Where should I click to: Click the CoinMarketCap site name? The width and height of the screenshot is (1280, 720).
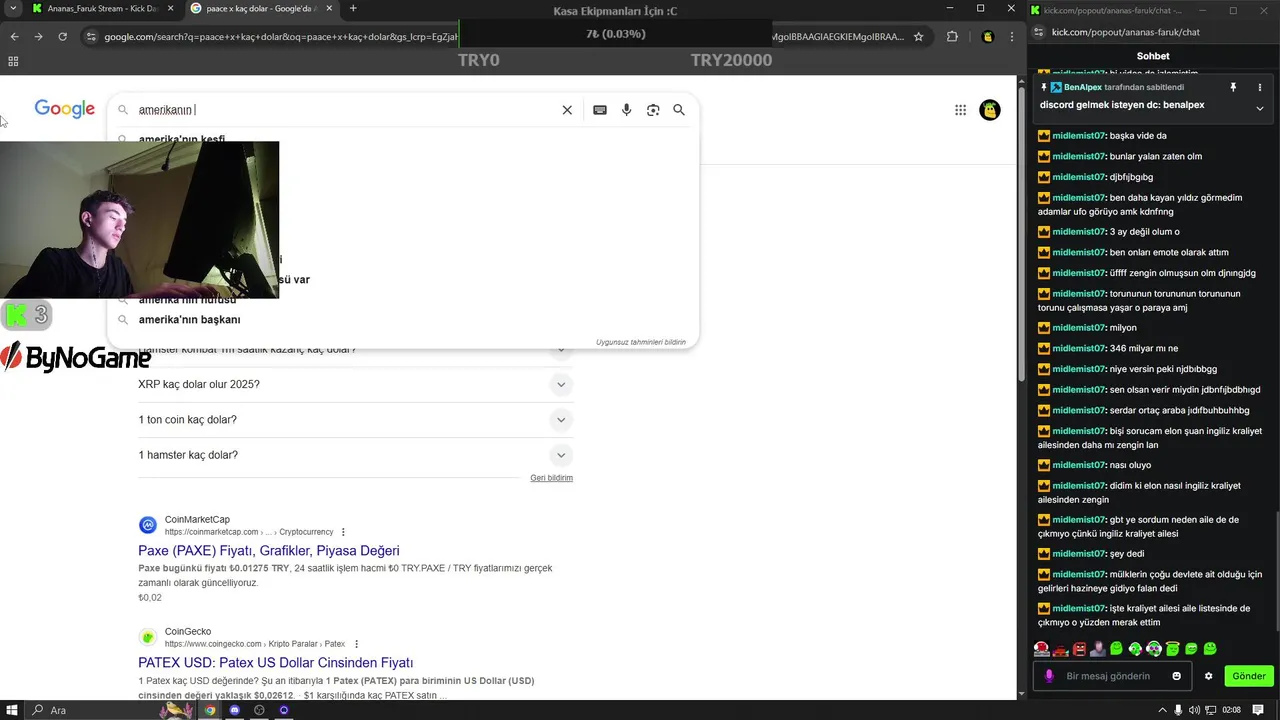pyautogui.click(x=197, y=520)
